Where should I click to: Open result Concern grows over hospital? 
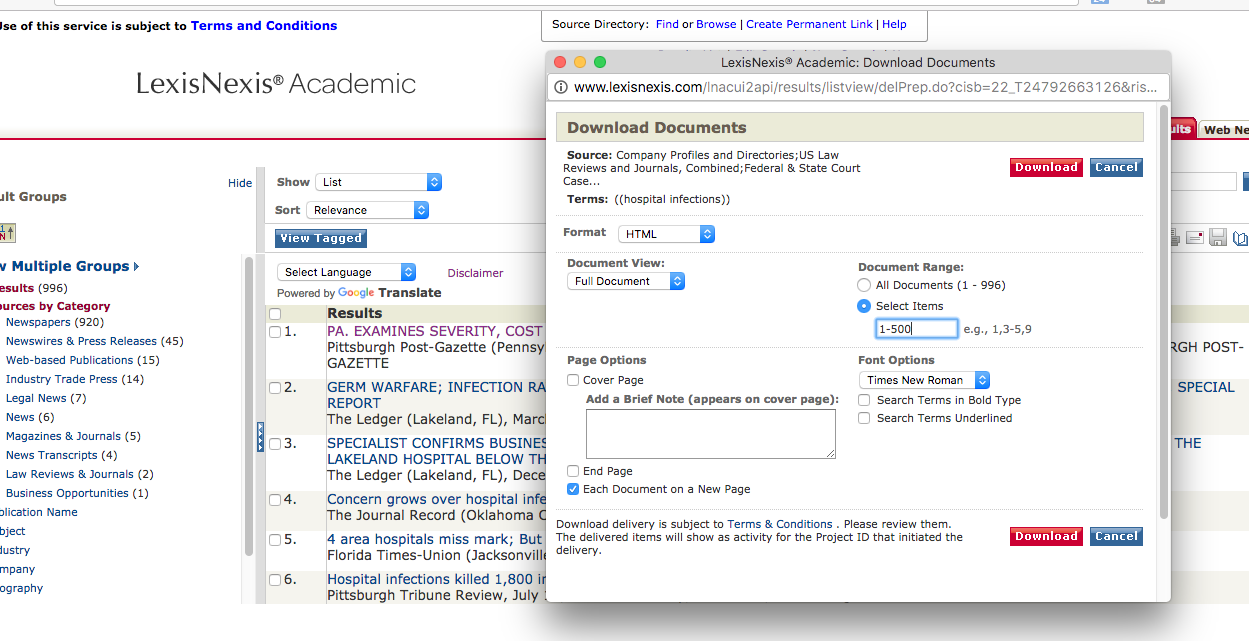tap(437, 499)
